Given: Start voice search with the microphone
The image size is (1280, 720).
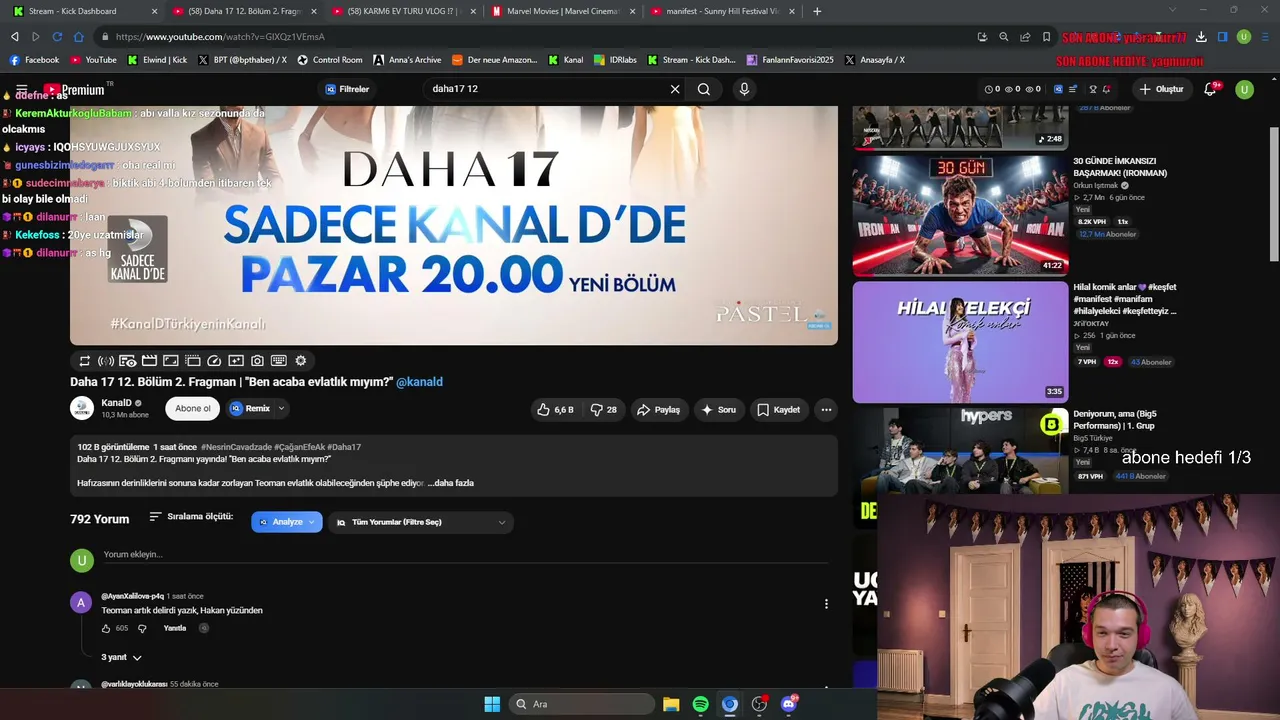Looking at the screenshot, I should 744,89.
